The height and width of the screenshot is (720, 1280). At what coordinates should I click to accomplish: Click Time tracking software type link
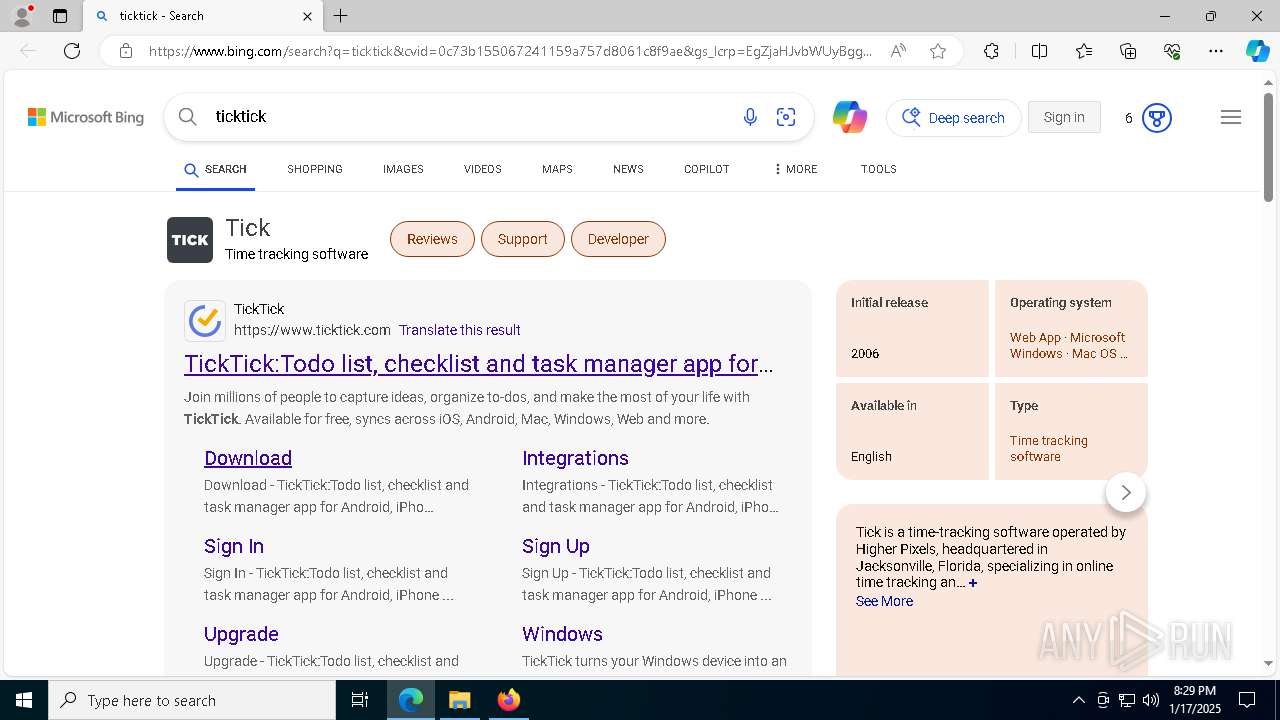point(1049,448)
